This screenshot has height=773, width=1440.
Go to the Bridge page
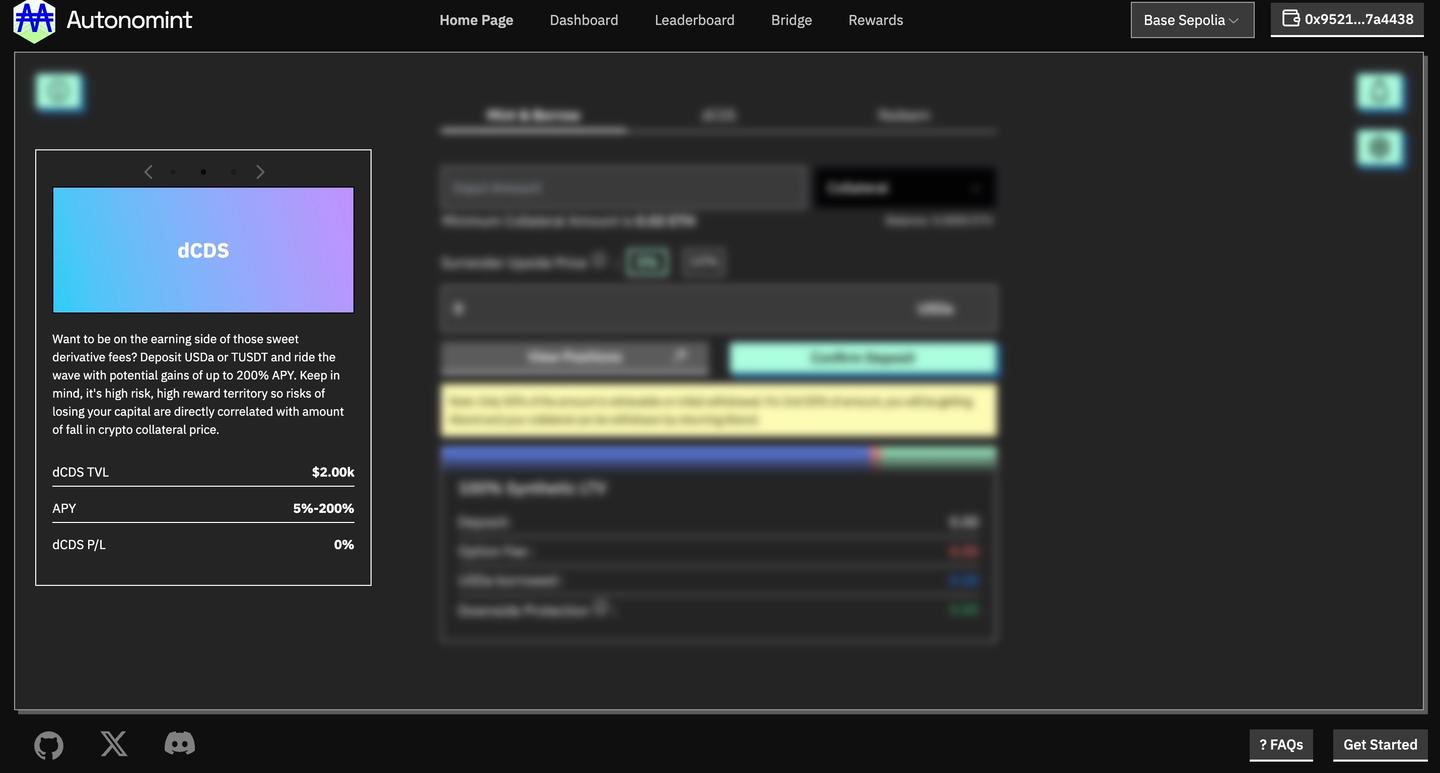pyautogui.click(x=791, y=20)
